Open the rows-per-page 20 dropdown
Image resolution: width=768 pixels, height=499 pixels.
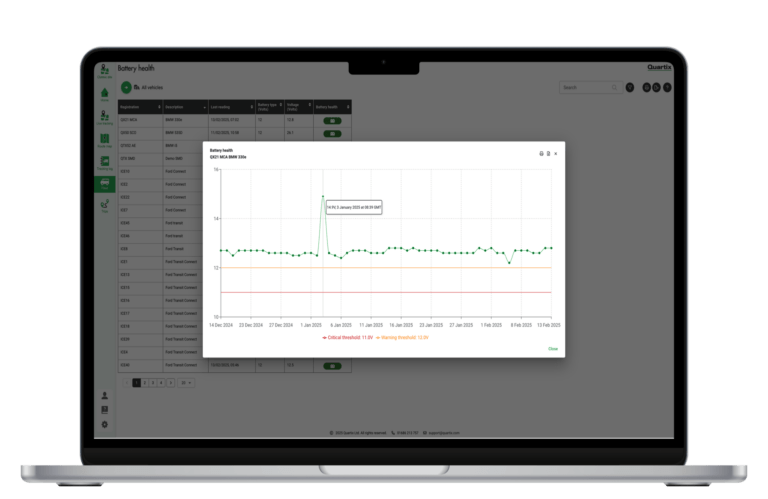coord(186,383)
